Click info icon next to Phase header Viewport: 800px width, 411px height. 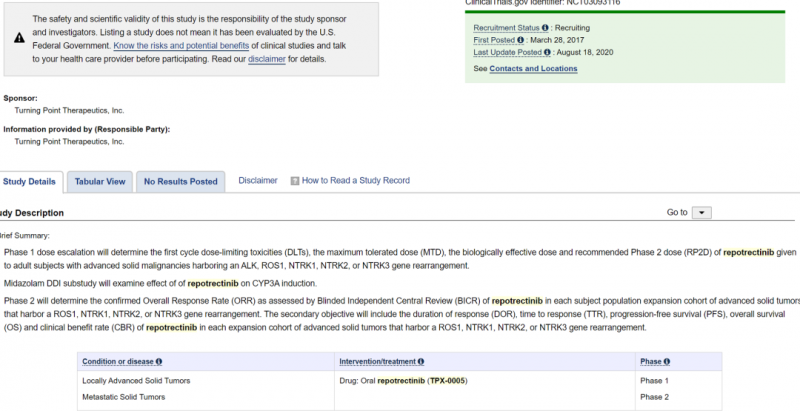click(x=667, y=362)
